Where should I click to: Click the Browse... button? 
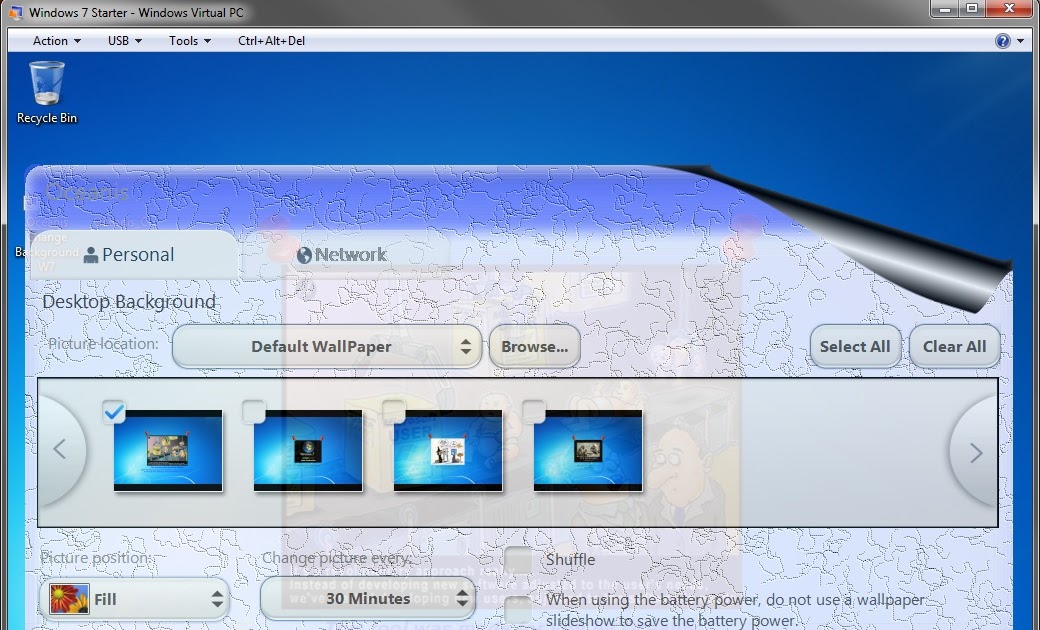[x=535, y=346]
